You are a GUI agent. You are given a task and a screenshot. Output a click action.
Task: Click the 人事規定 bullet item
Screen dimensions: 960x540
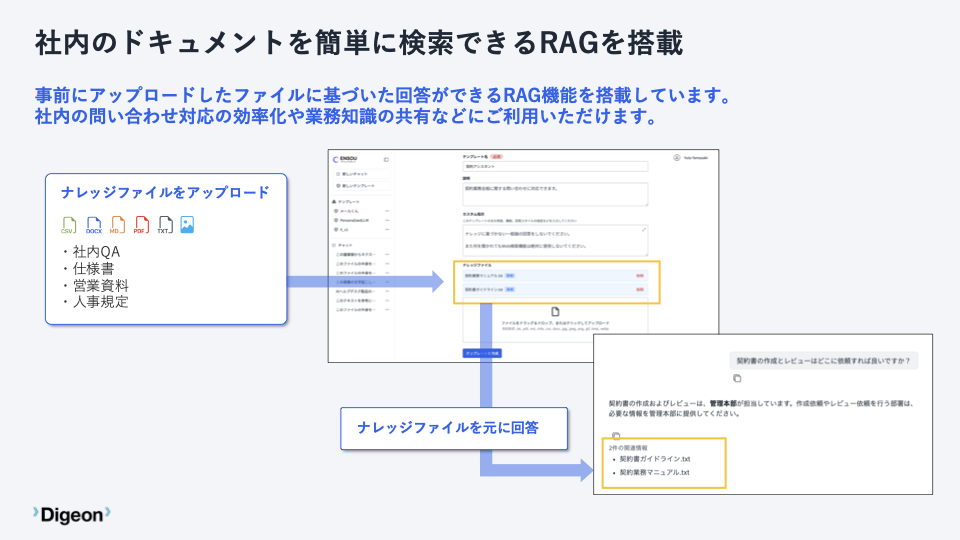(96, 302)
